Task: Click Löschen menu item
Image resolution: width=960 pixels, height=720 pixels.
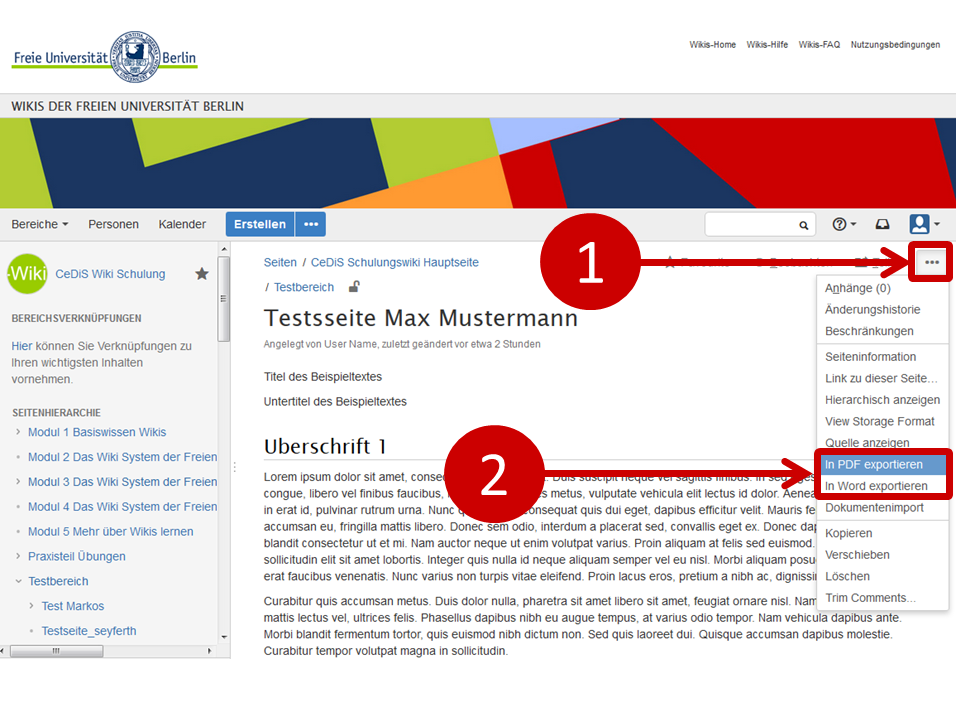Action: tap(882, 576)
